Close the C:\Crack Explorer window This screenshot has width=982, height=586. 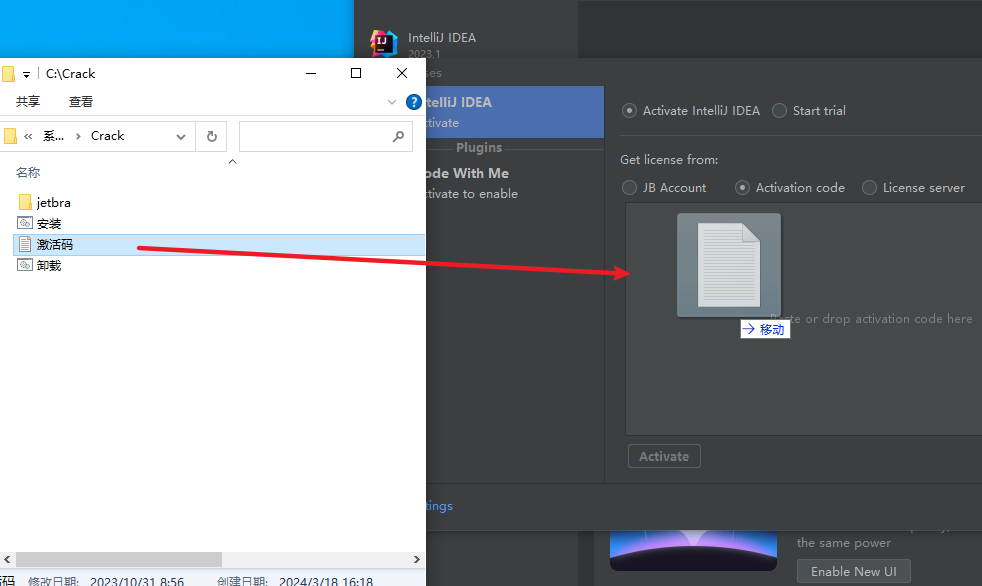[402, 73]
